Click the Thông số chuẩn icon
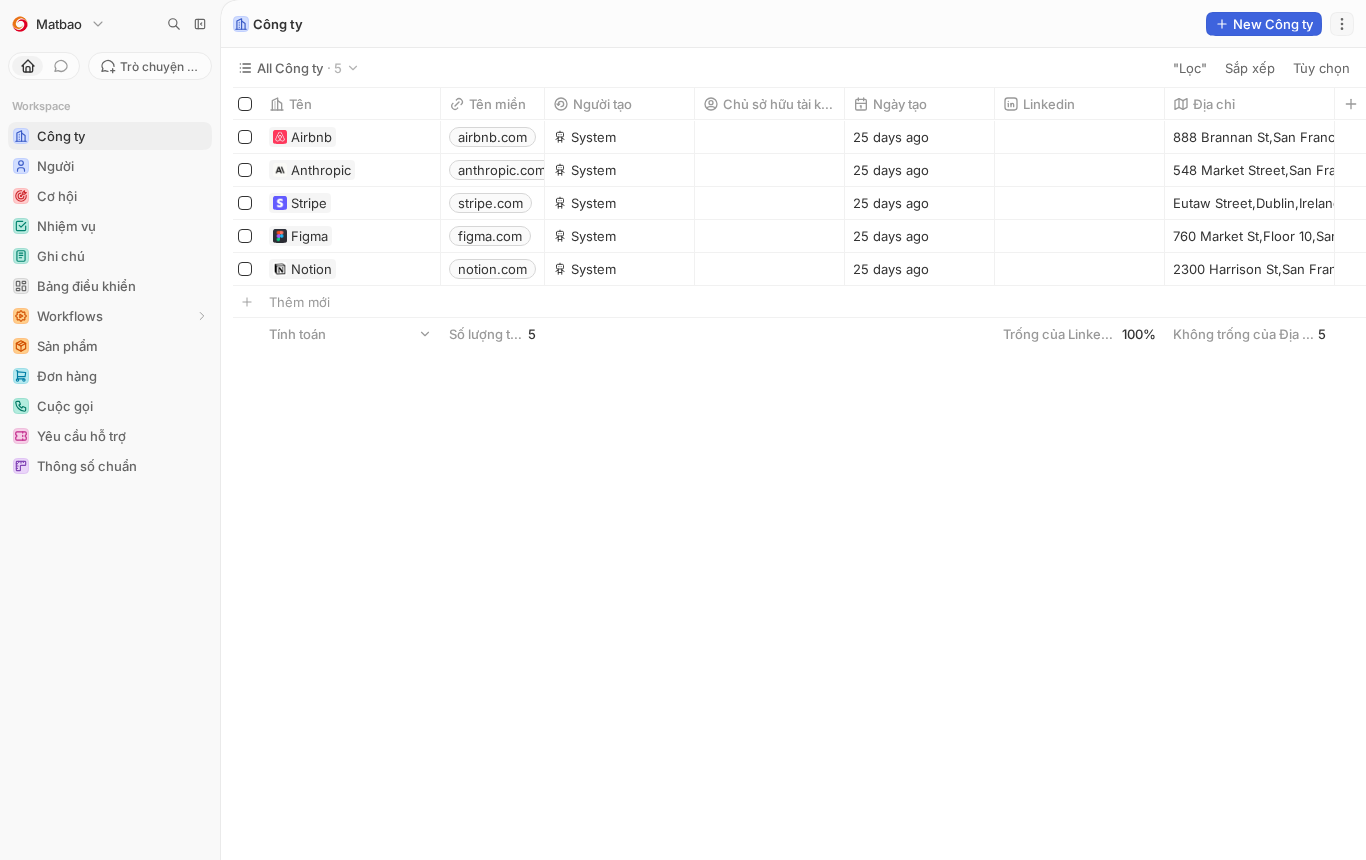Screen dimensions: 1366x860 click(x=21, y=466)
